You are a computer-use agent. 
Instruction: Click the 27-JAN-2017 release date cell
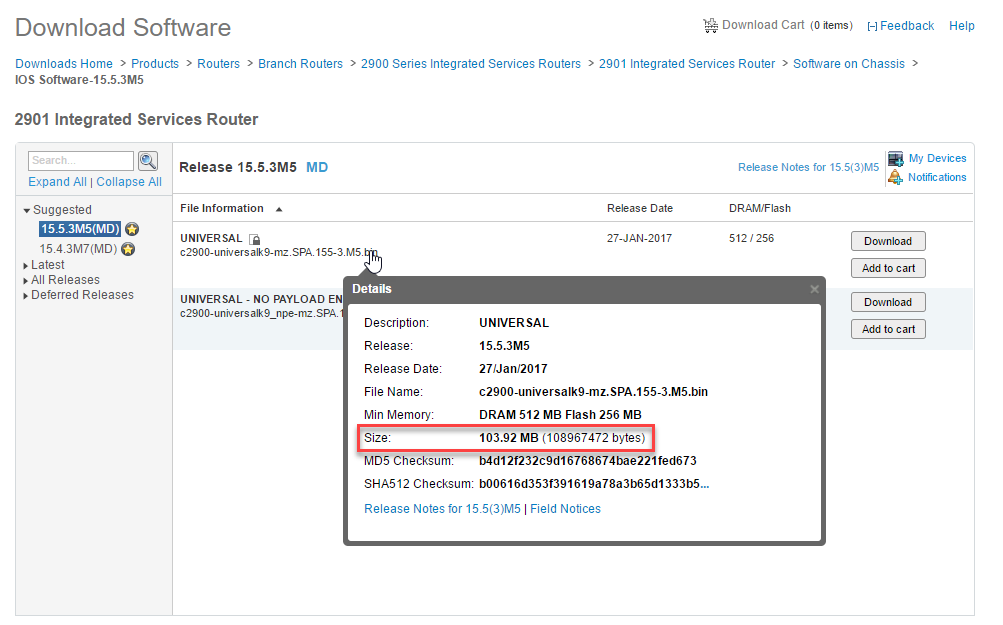[x=640, y=238]
